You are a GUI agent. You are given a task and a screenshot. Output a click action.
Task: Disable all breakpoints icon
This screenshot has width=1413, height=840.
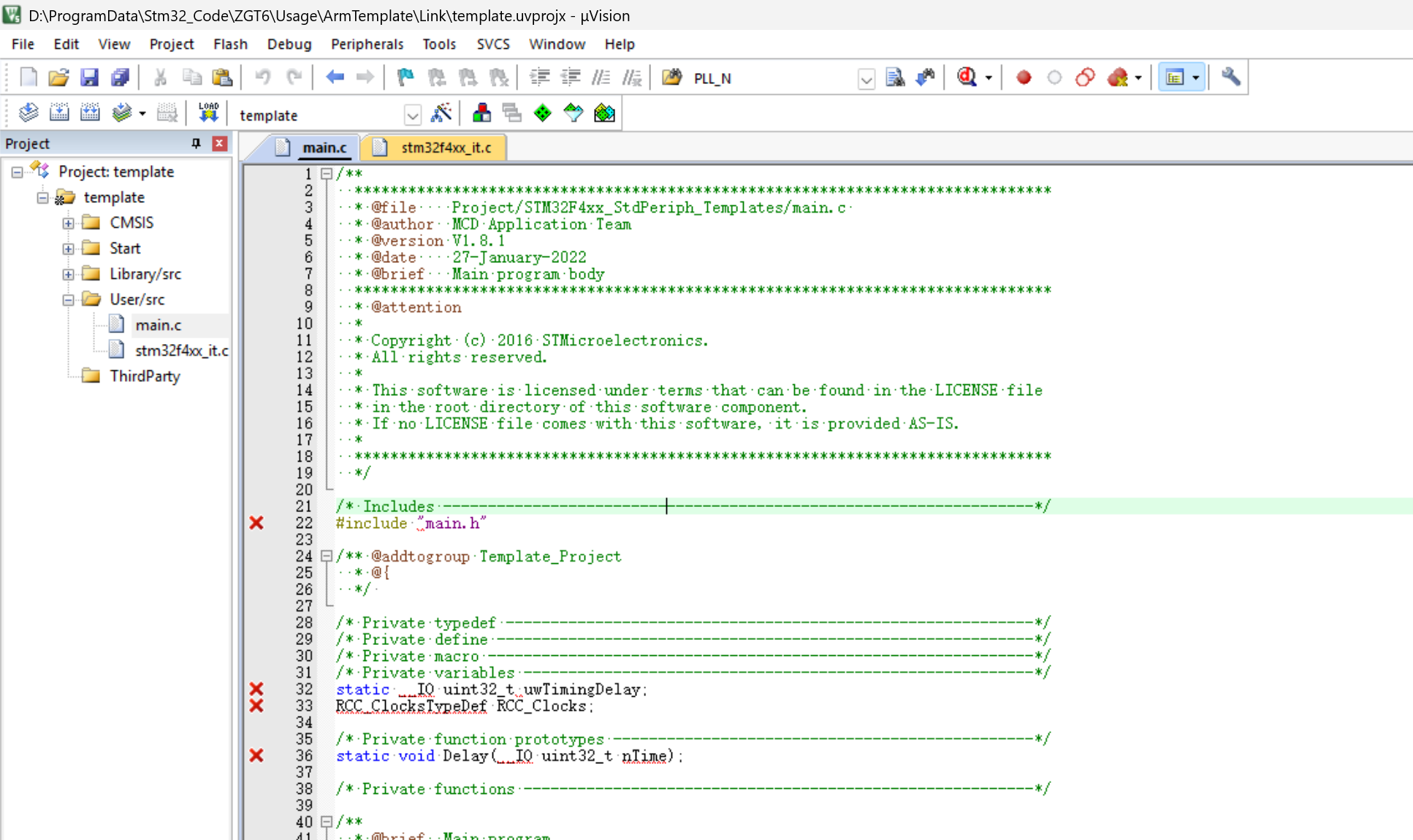[x=1085, y=77]
